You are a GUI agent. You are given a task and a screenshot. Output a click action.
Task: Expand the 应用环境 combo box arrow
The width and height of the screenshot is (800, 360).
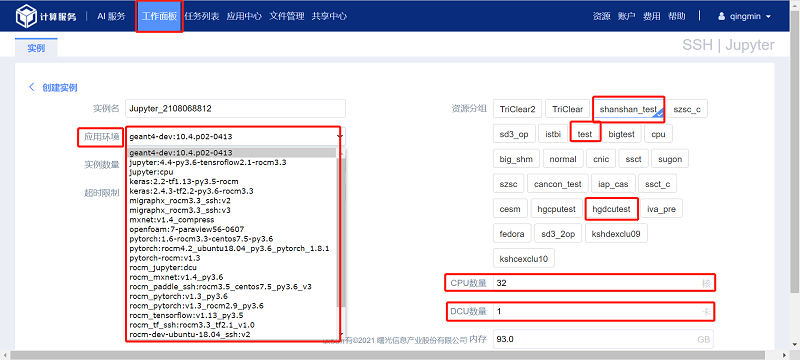tap(340, 136)
